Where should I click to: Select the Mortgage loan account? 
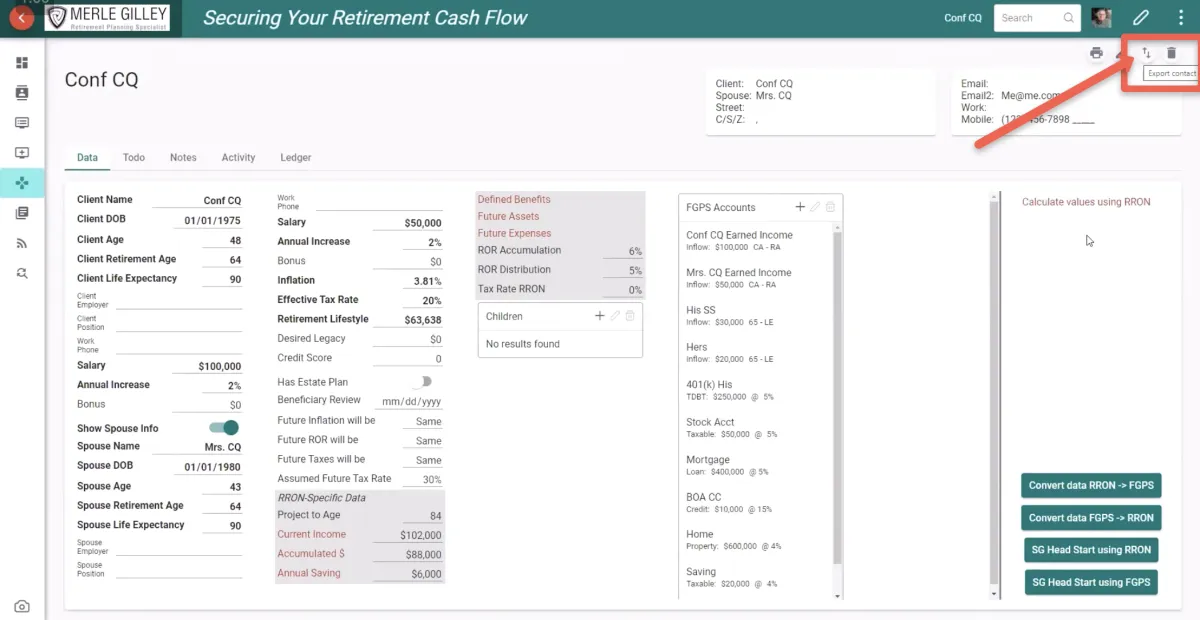[x=755, y=465]
